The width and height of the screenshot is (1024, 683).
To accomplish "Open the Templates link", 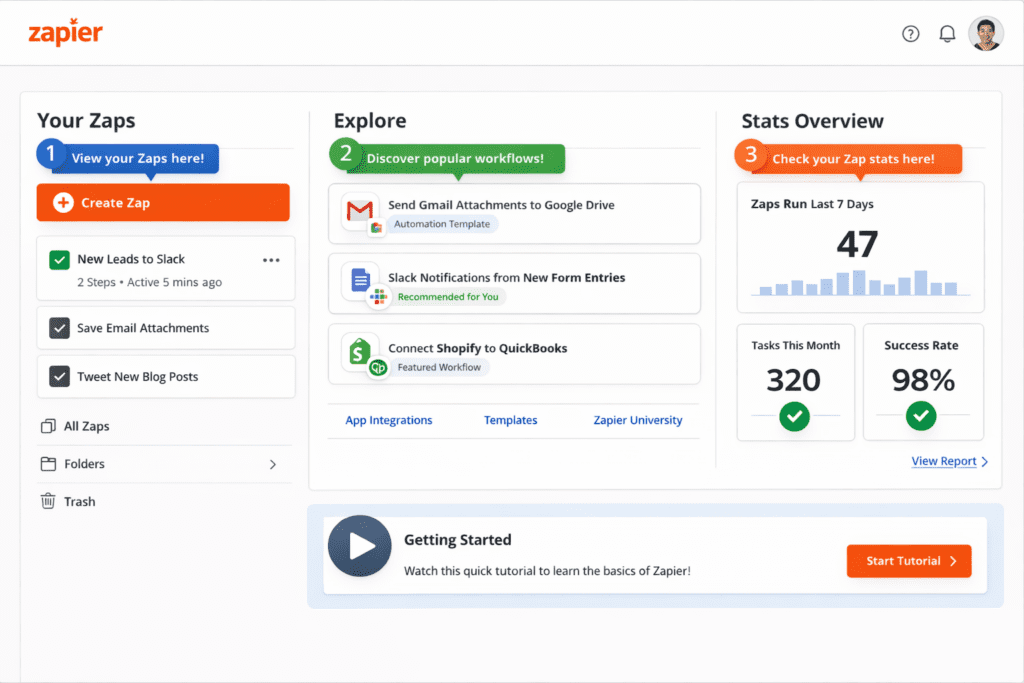I will click(x=511, y=421).
